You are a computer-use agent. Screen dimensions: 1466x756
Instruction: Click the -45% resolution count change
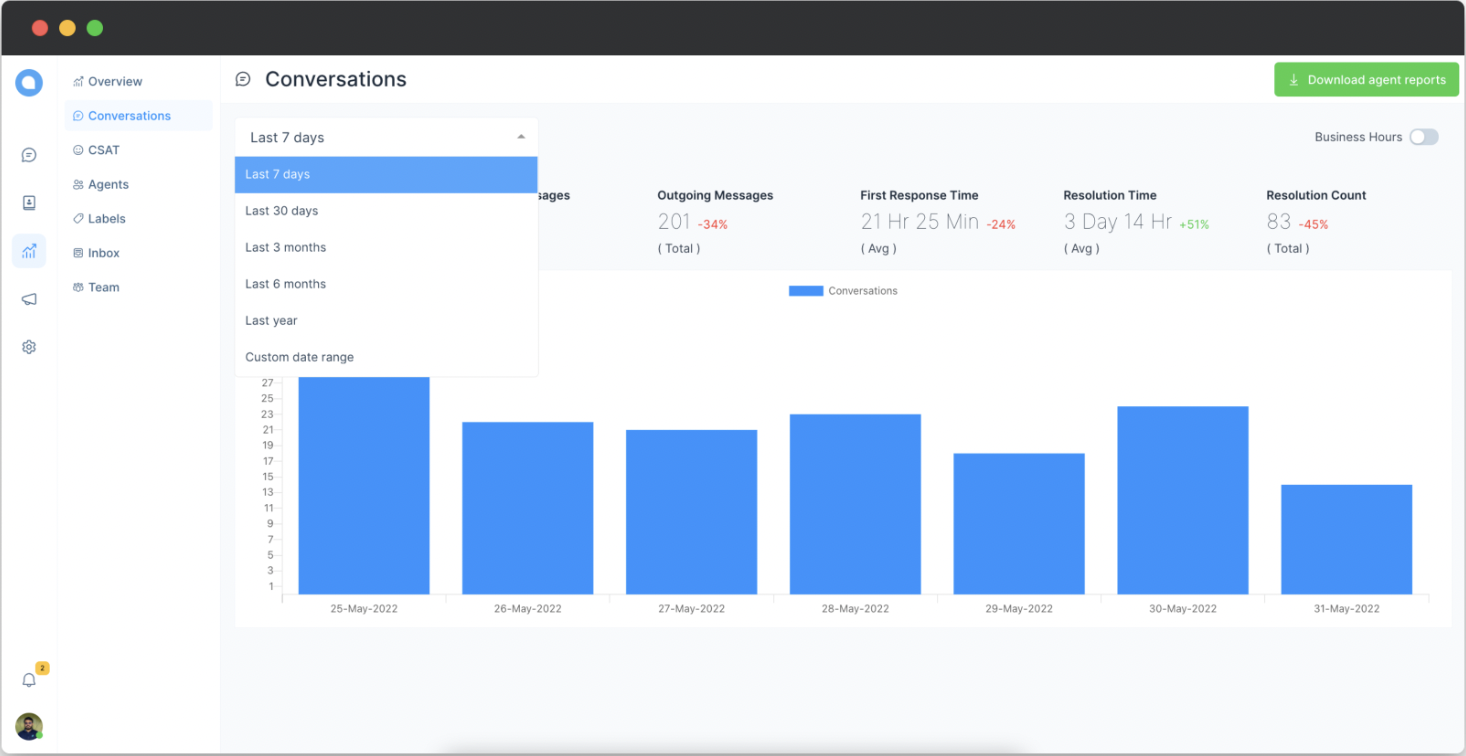pyautogui.click(x=1314, y=225)
